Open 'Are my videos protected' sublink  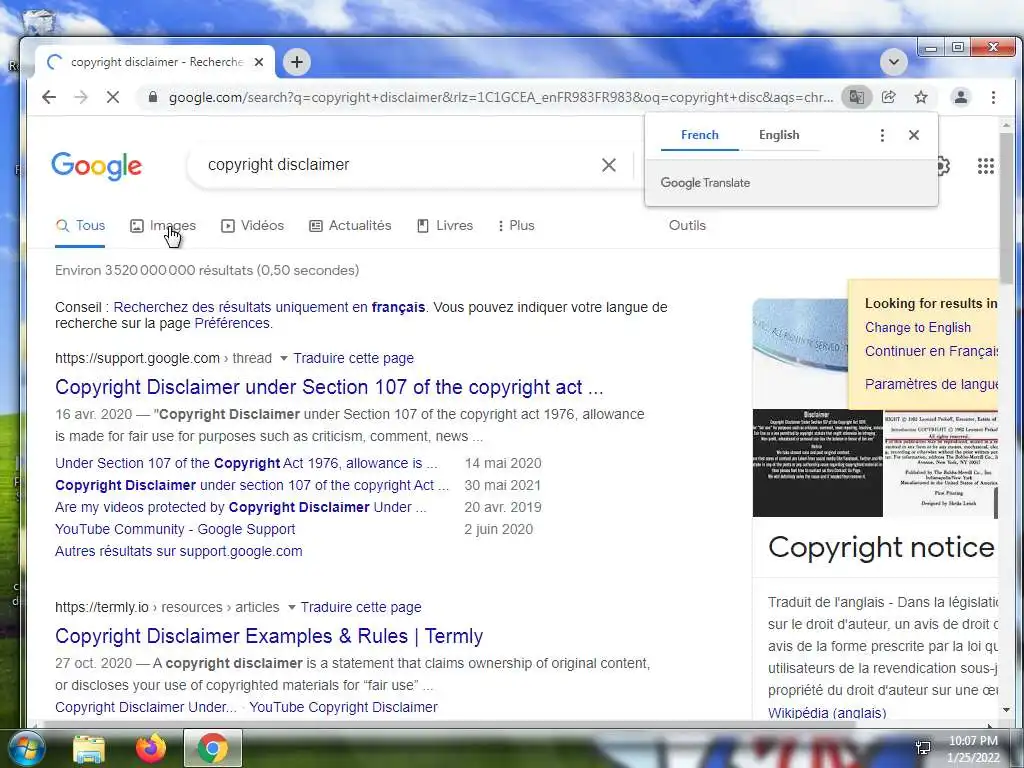240,507
